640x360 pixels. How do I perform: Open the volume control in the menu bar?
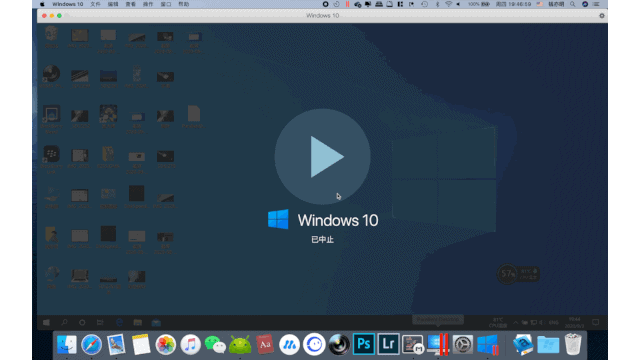tap(458, 4)
